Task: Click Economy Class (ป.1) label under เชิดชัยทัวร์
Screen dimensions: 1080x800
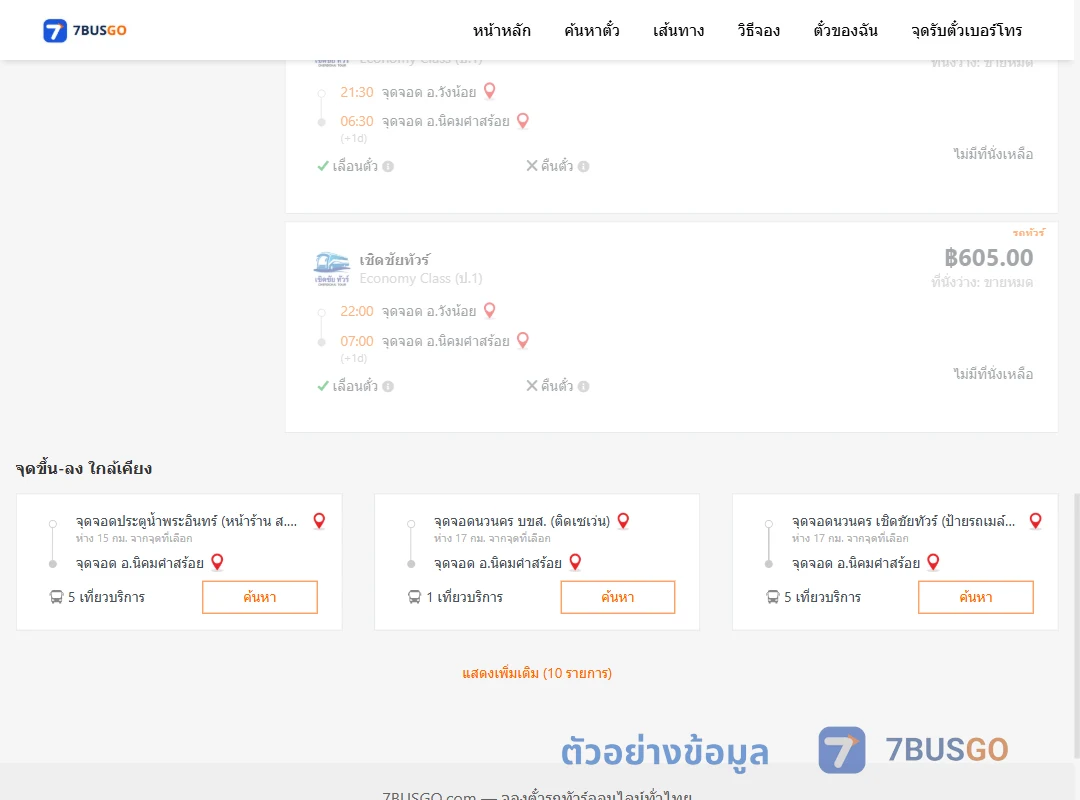Action: pos(421,278)
